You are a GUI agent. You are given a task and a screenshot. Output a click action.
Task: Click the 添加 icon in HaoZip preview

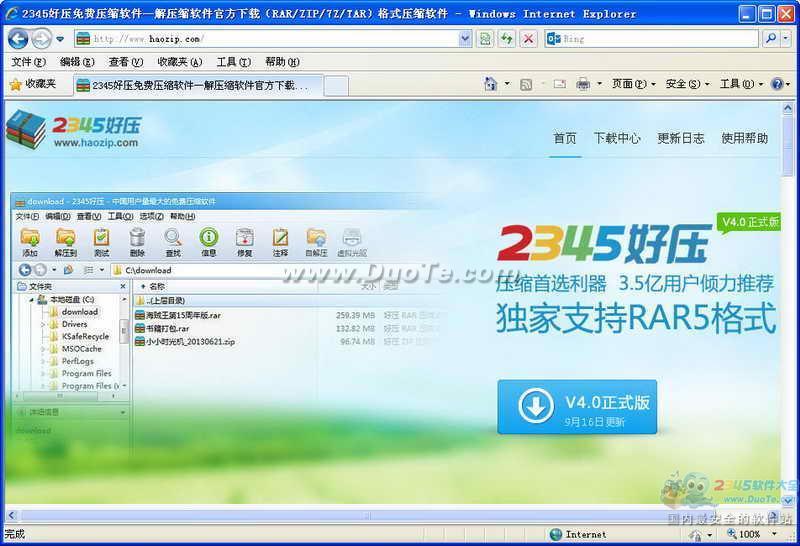[30, 242]
